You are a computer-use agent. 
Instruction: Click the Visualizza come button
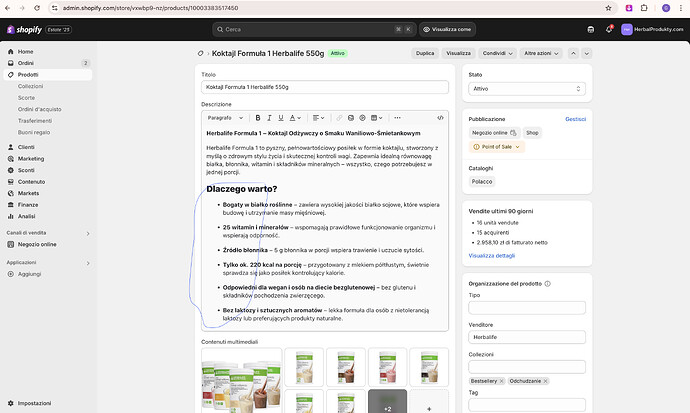pyautogui.click(x=447, y=29)
